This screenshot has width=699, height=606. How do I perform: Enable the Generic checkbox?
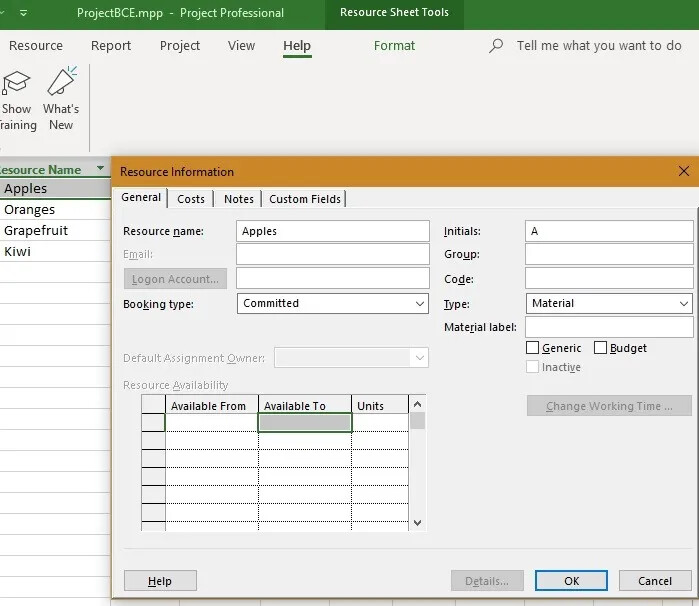pos(532,348)
